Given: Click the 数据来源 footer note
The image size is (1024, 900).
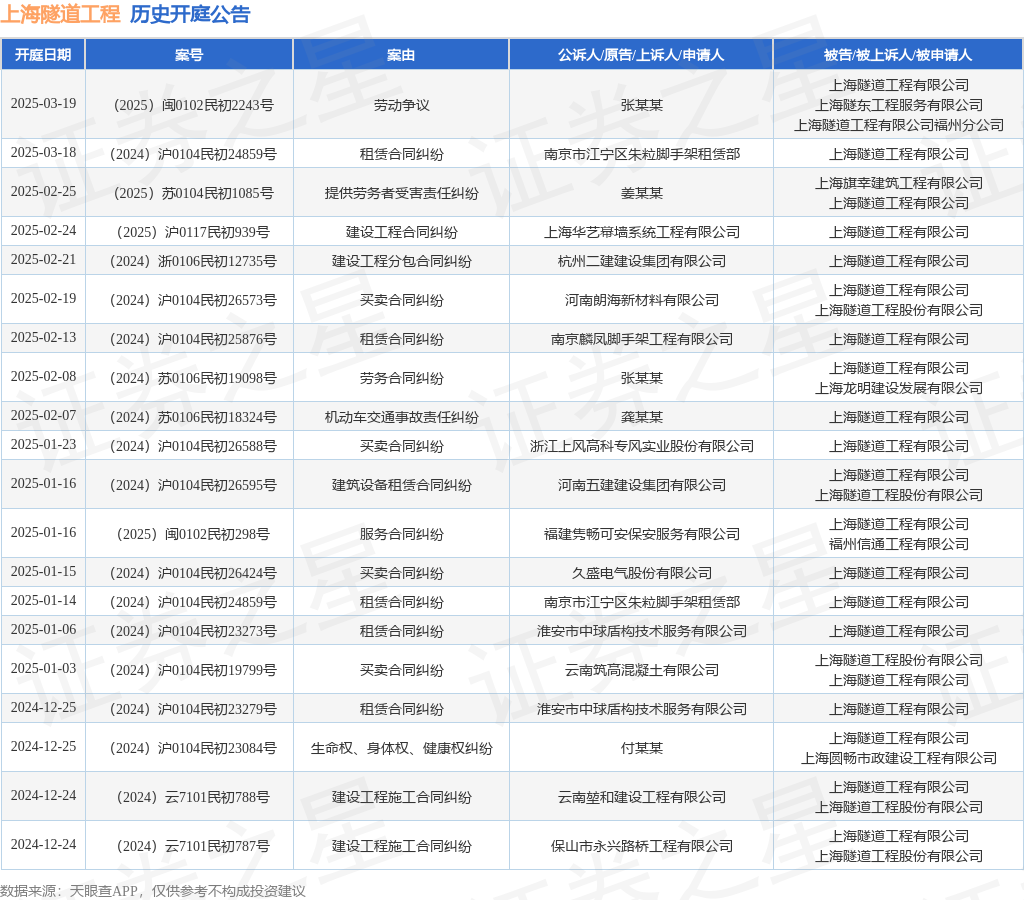Looking at the screenshot, I should (152, 891).
